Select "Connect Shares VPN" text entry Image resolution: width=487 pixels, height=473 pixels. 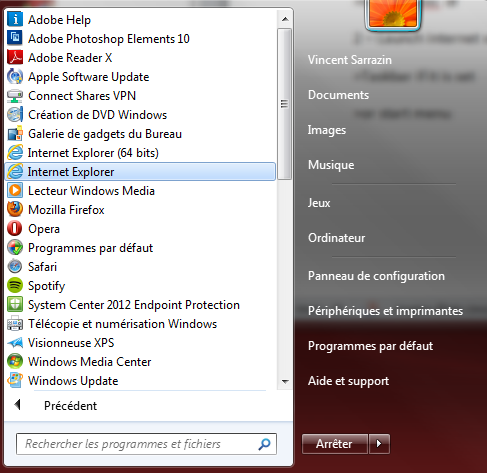pos(82,96)
